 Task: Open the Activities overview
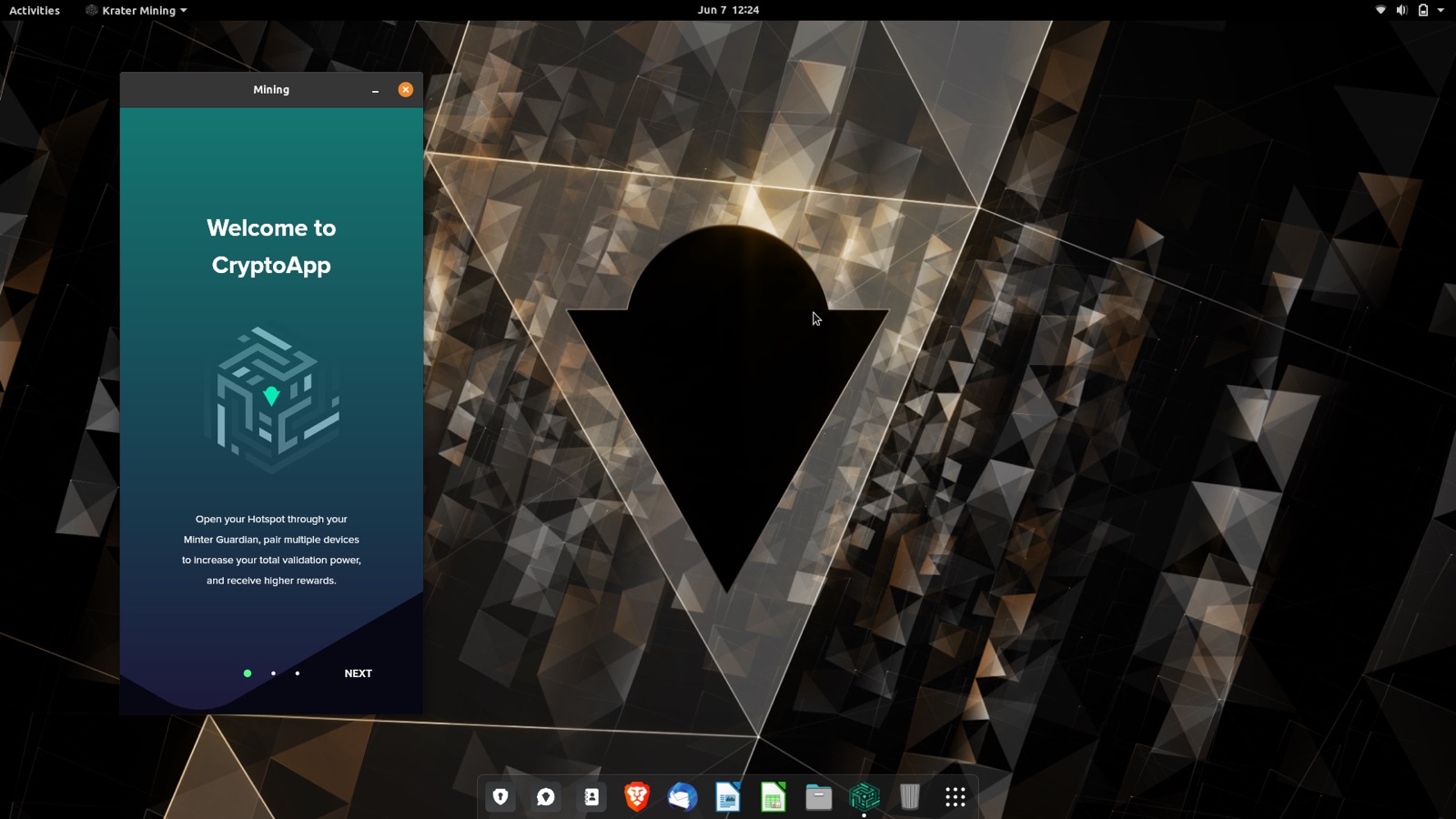[35, 10]
